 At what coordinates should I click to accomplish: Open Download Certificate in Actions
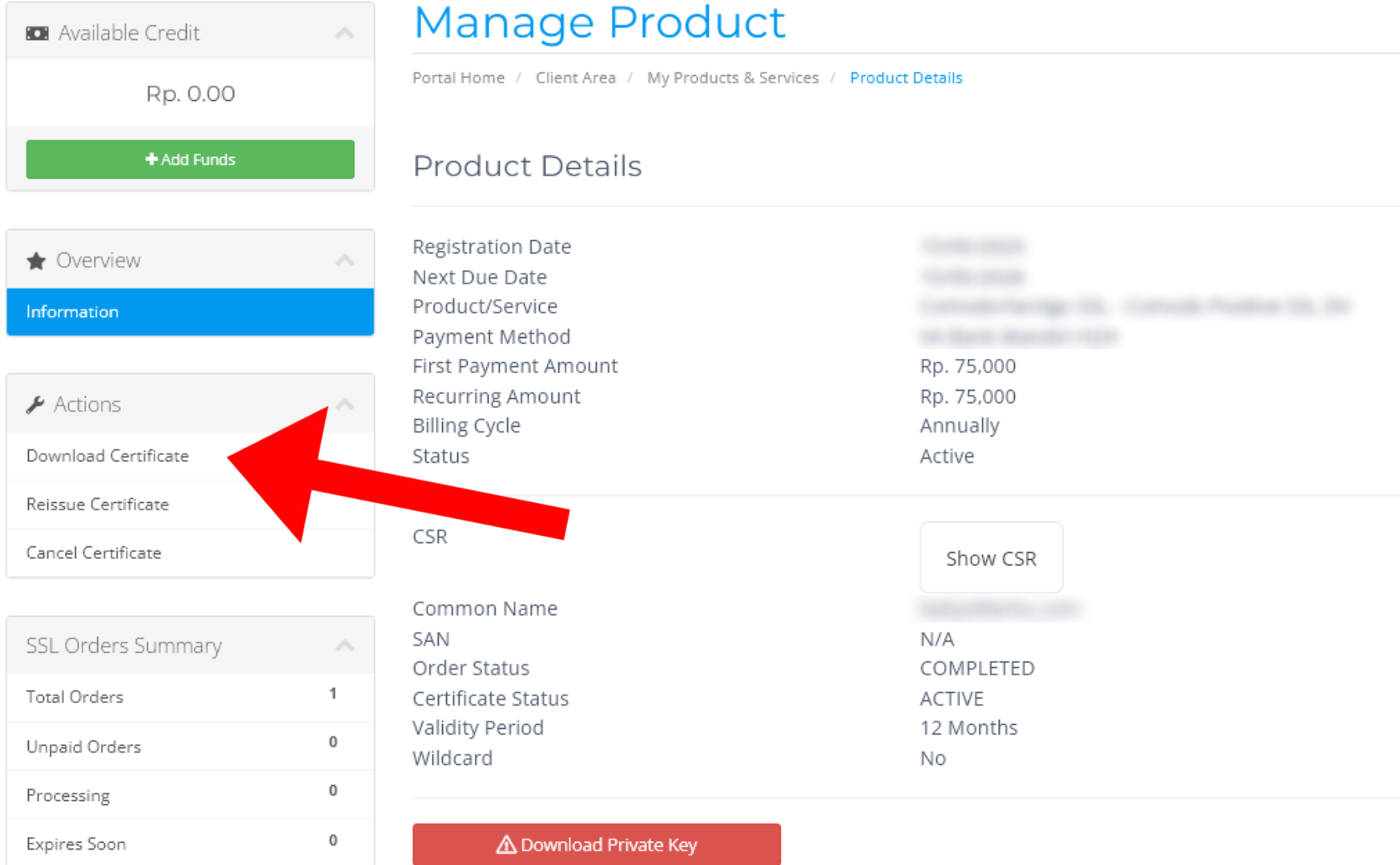[107, 456]
